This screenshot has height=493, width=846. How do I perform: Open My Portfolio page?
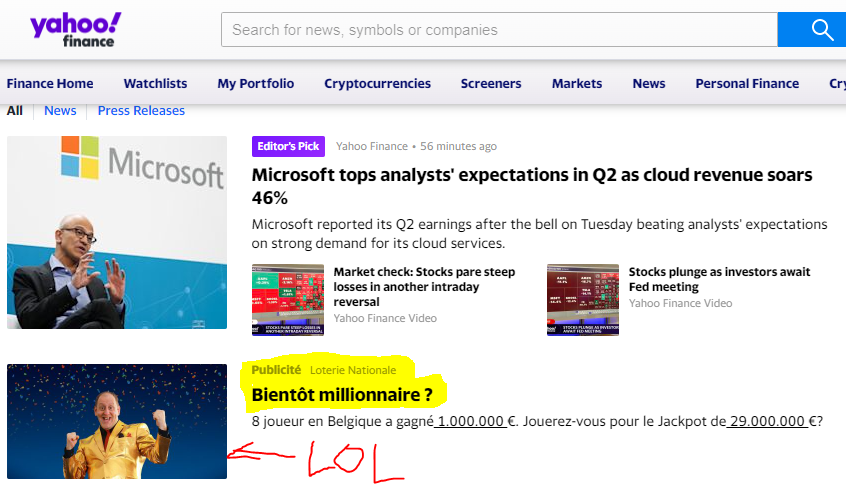[x=256, y=84]
